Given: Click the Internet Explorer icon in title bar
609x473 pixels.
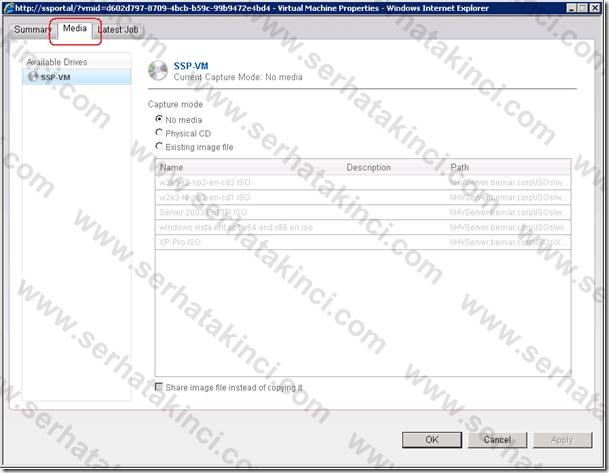Looking at the screenshot, I should tap(9, 8).
